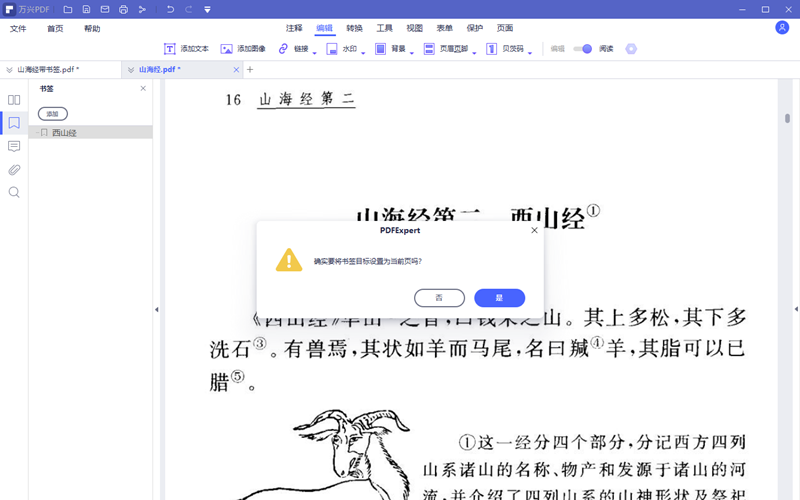
Task: Open the search magnifier in the sidebar
Action: pyautogui.click(x=14, y=192)
